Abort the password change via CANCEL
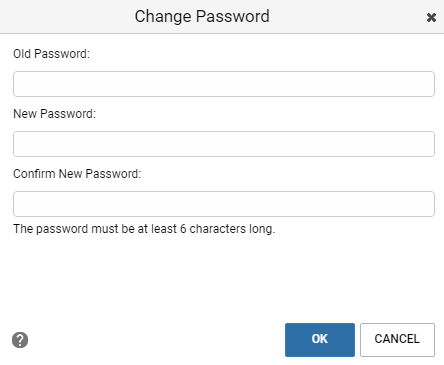 coord(397,340)
